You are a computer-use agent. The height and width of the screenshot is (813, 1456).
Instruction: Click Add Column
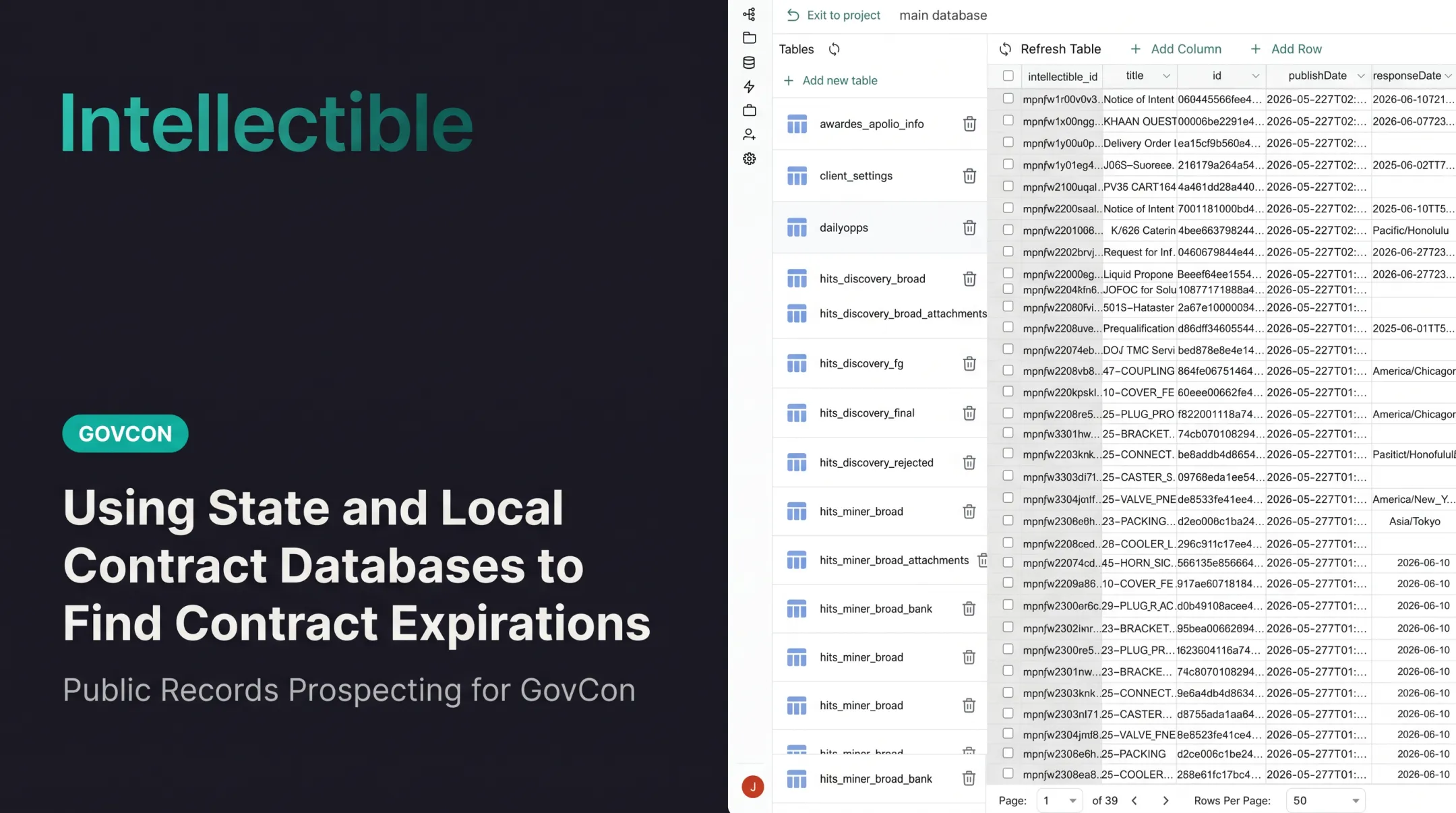[x=1176, y=49]
